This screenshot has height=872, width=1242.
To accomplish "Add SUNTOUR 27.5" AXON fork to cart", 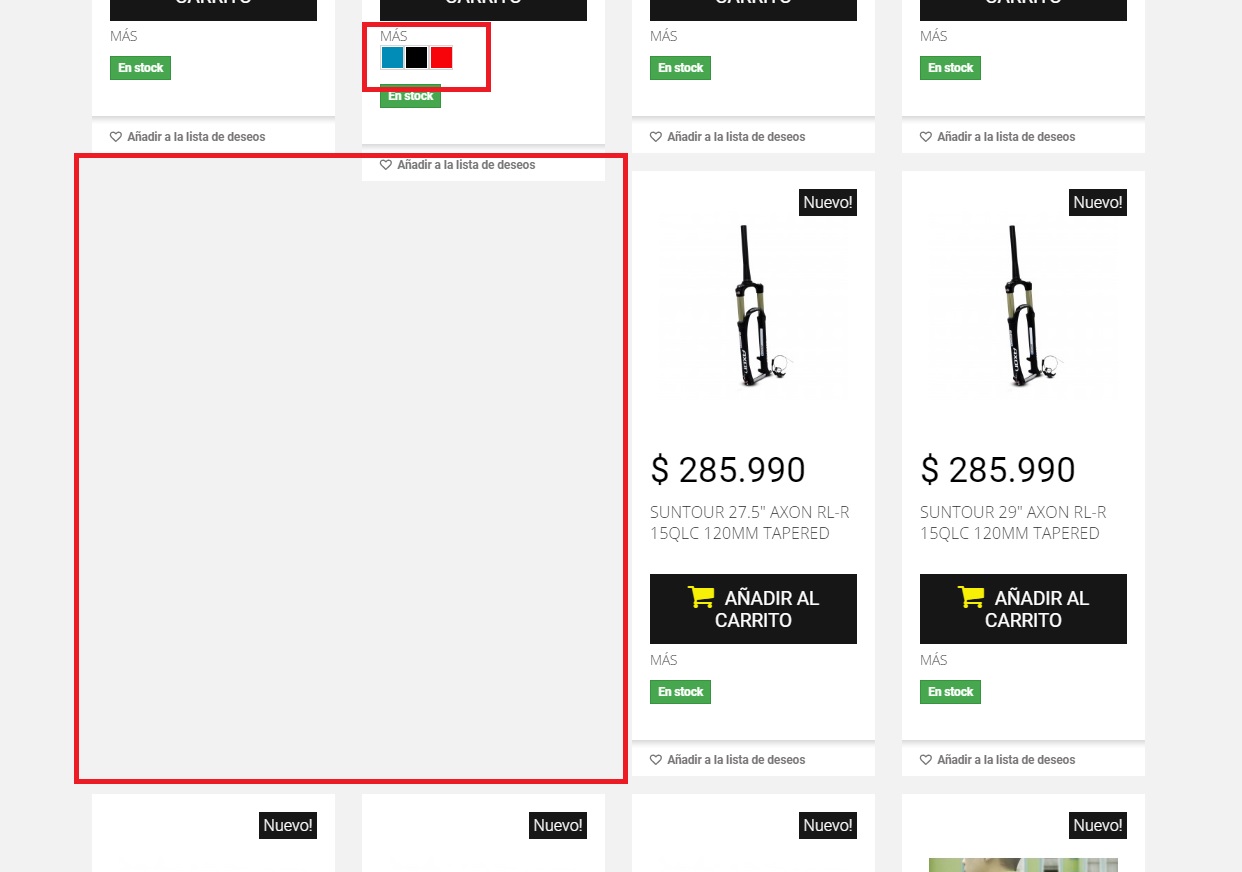I will tap(753, 609).
